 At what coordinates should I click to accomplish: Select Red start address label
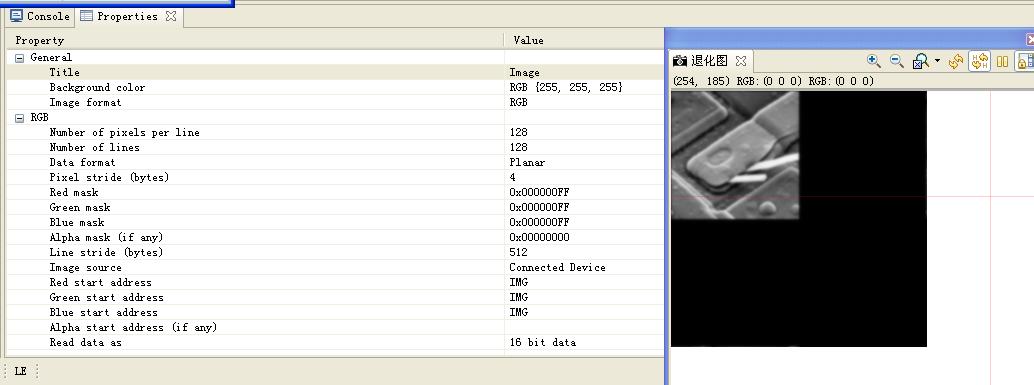tap(100, 282)
